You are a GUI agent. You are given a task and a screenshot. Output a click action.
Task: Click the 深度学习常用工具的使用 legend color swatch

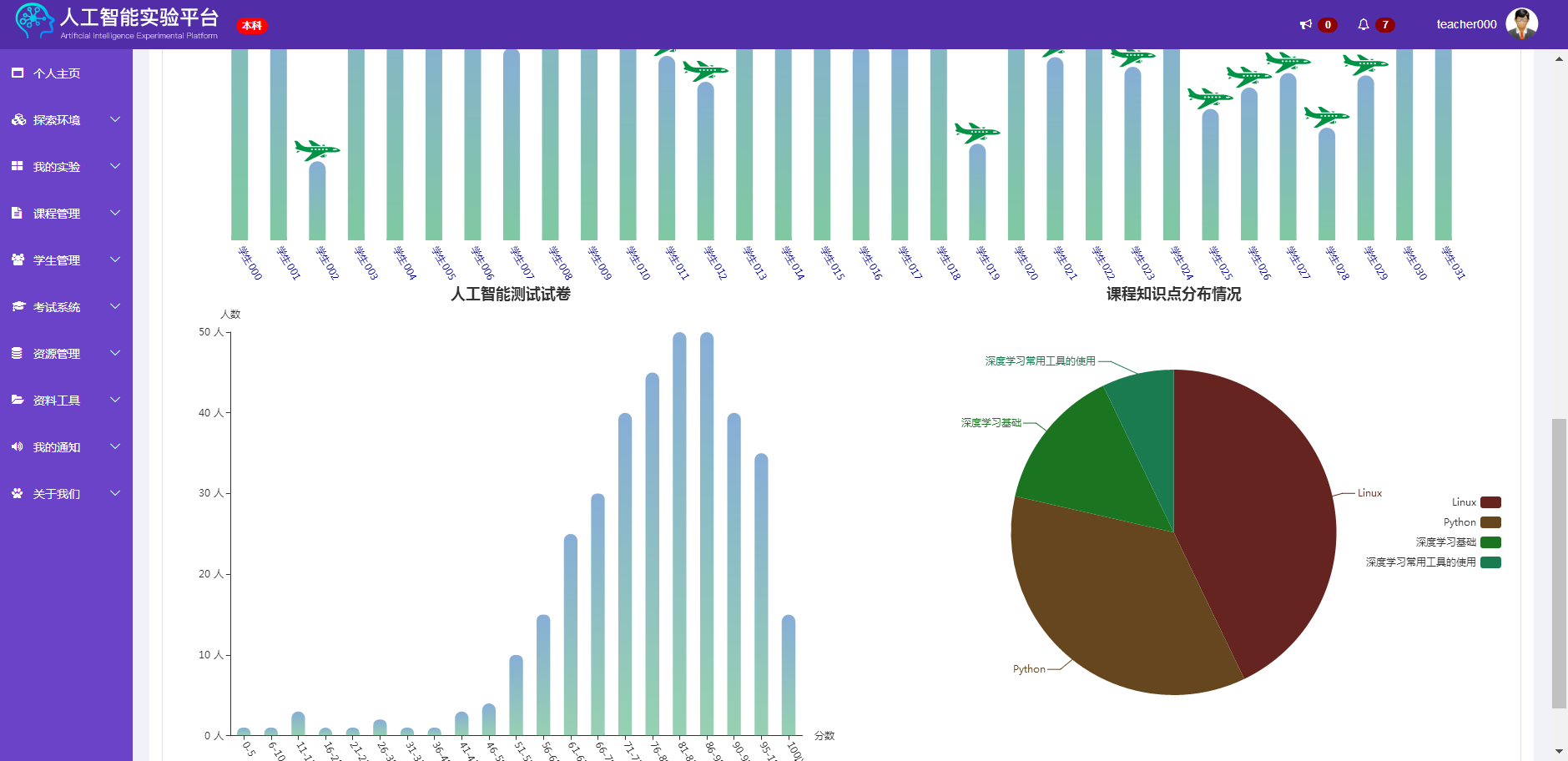click(x=1490, y=562)
